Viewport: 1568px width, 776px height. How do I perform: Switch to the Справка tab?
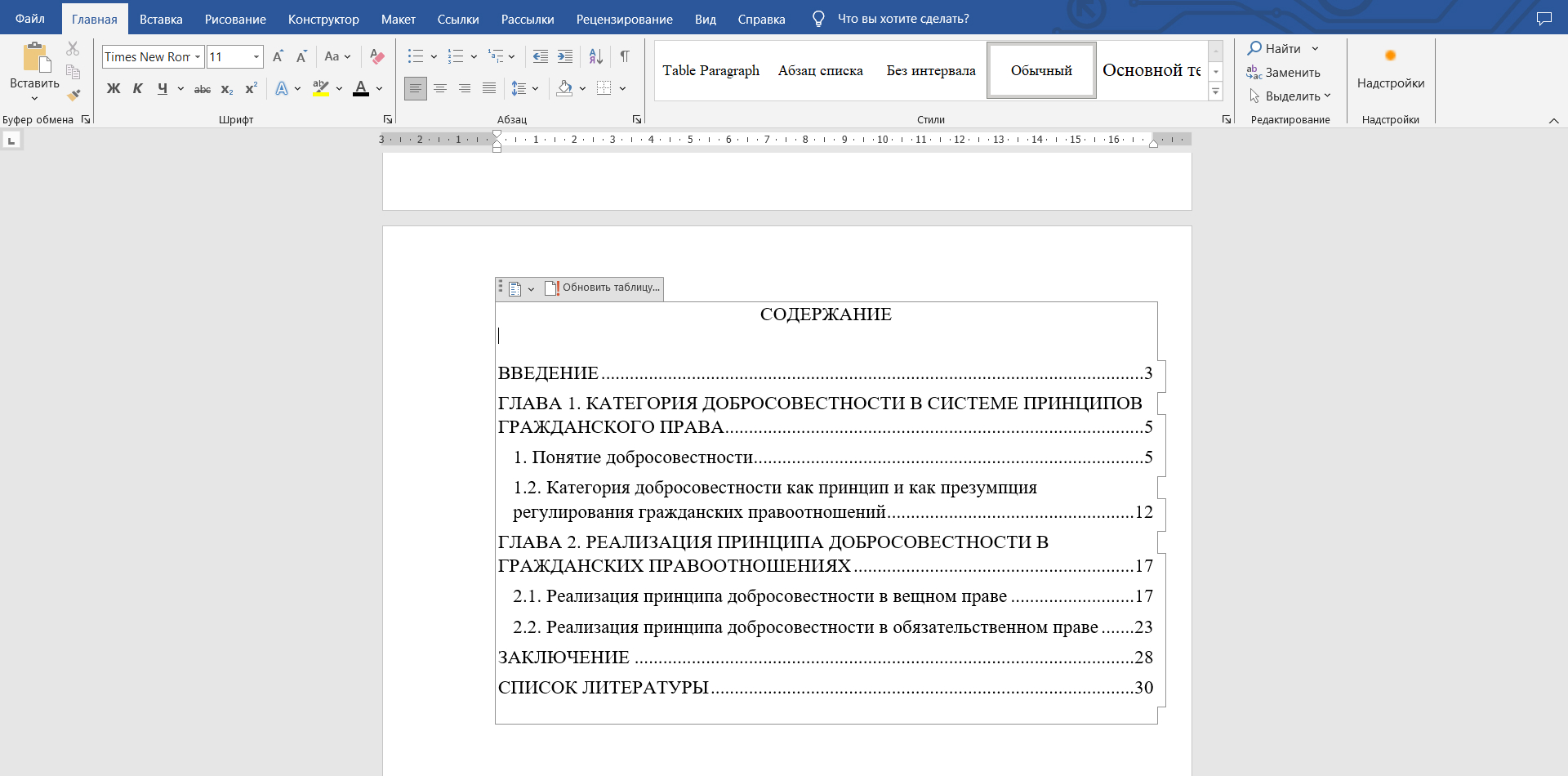[762, 19]
